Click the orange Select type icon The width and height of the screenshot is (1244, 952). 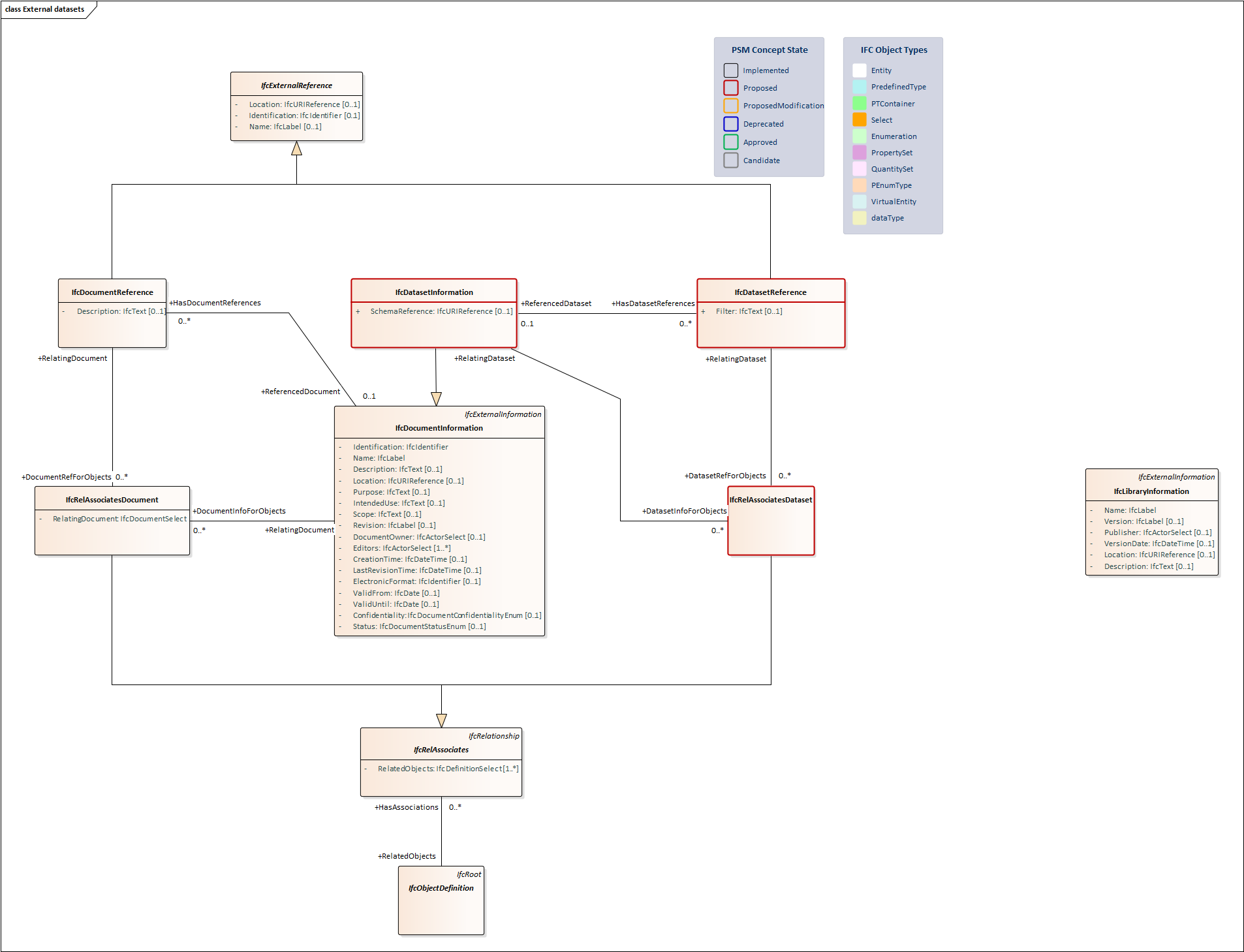[x=860, y=119]
